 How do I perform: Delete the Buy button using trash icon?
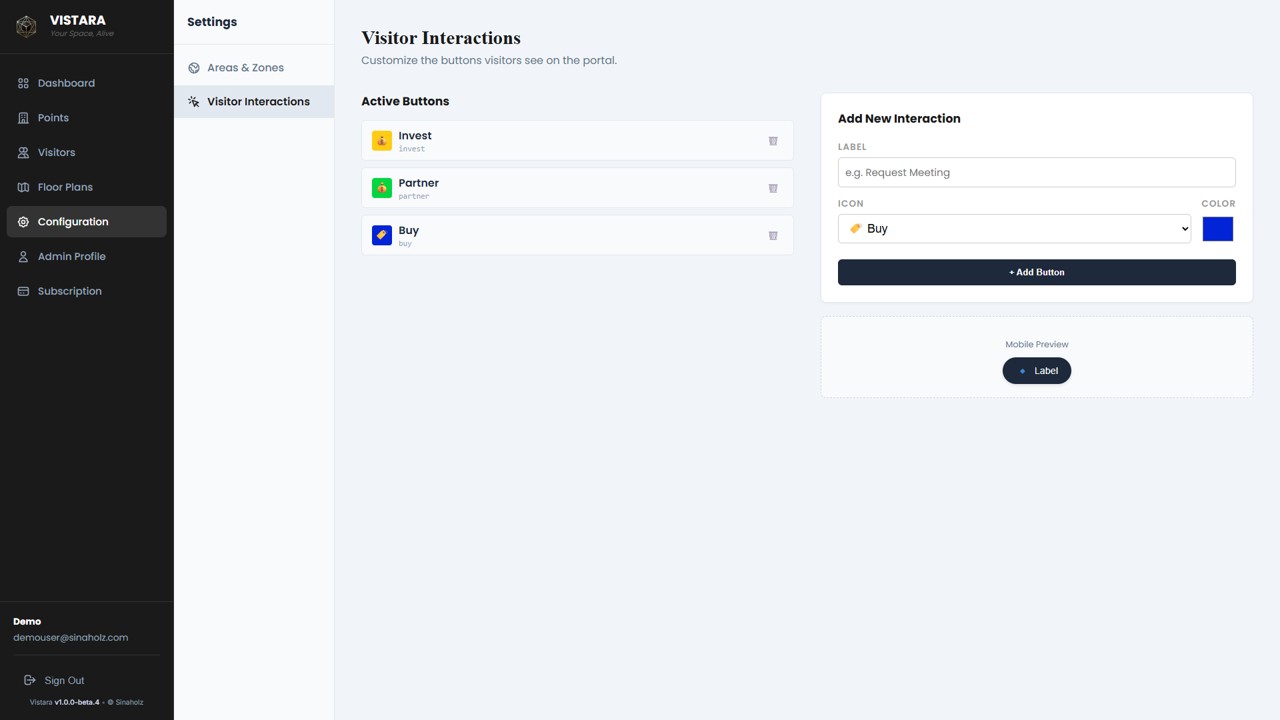(772, 235)
